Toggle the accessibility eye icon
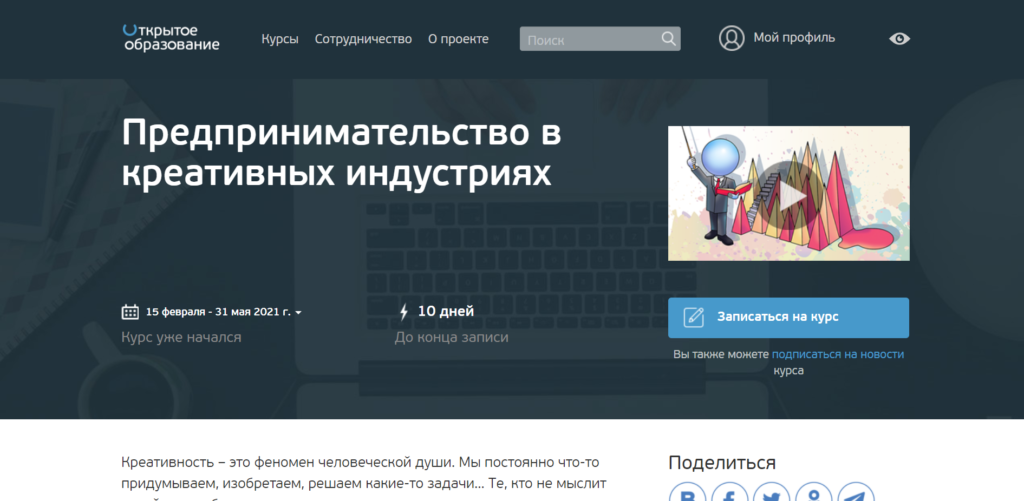This screenshot has width=1024, height=501. click(899, 39)
